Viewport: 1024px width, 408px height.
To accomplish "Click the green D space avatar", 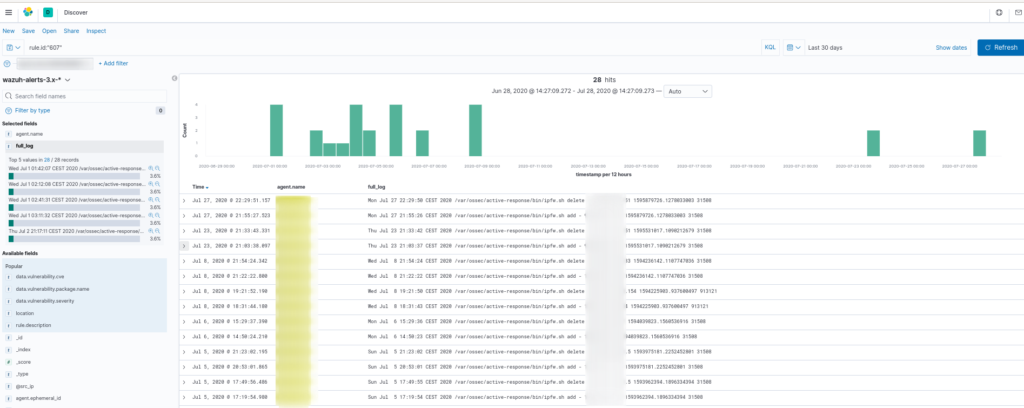I will point(48,12).
